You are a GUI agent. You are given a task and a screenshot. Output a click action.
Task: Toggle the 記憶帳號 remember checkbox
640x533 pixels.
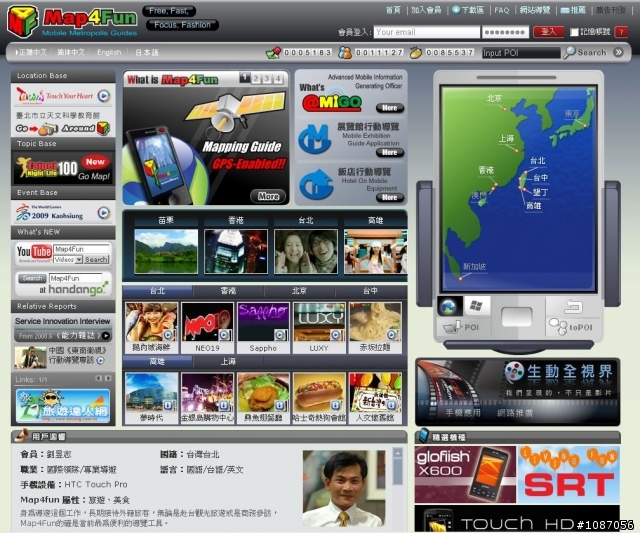[x=574, y=32]
